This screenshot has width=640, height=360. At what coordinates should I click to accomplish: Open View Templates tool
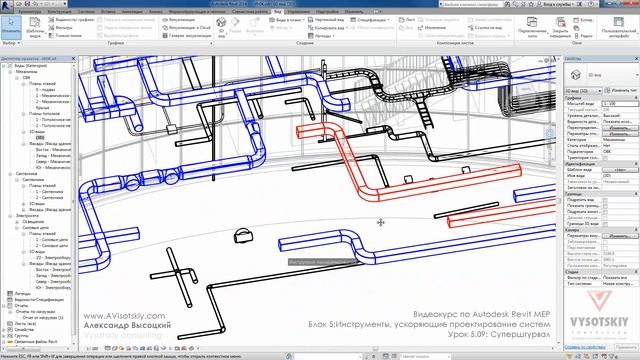click(35, 27)
